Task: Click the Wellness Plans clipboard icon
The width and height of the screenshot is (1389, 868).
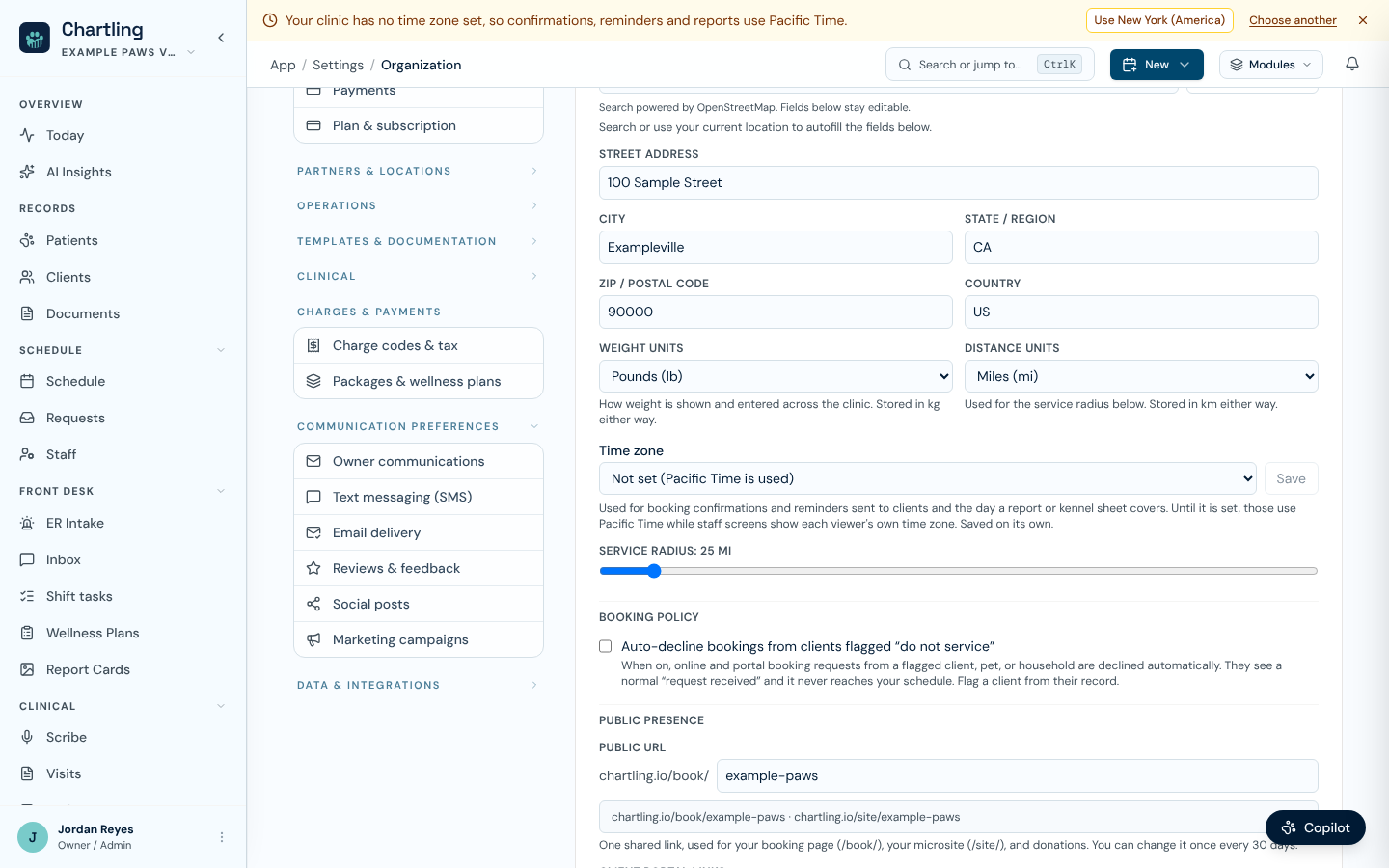Action: pyautogui.click(x=27, y=634)
